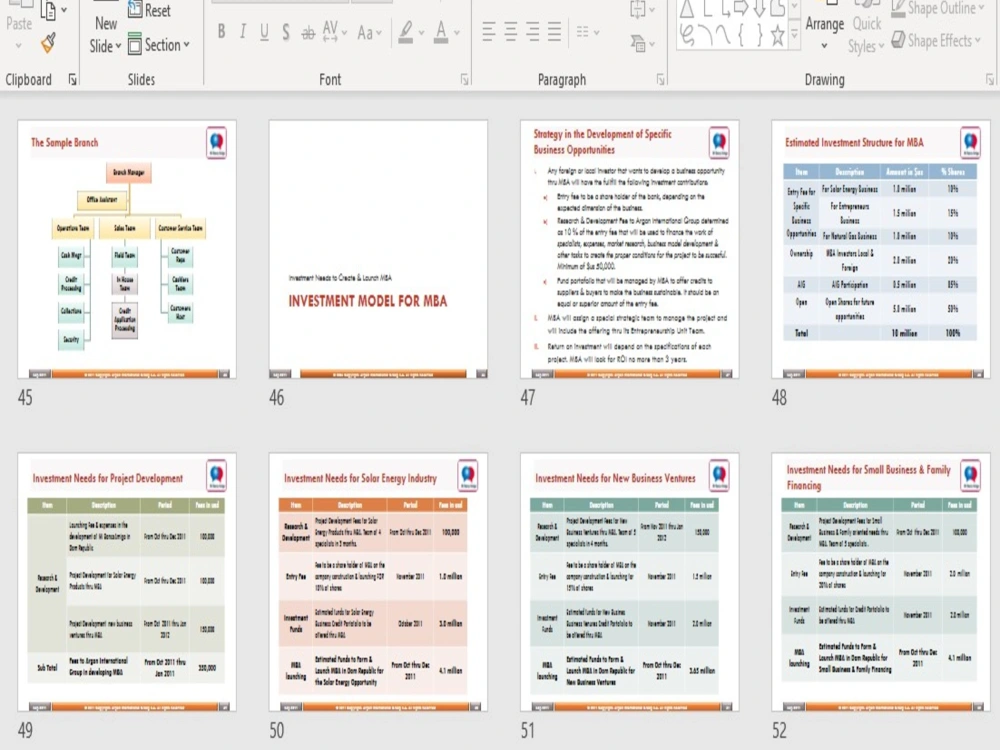
Task: Open the Paste options dropdown arrow
Action: [x=18, y=46]
